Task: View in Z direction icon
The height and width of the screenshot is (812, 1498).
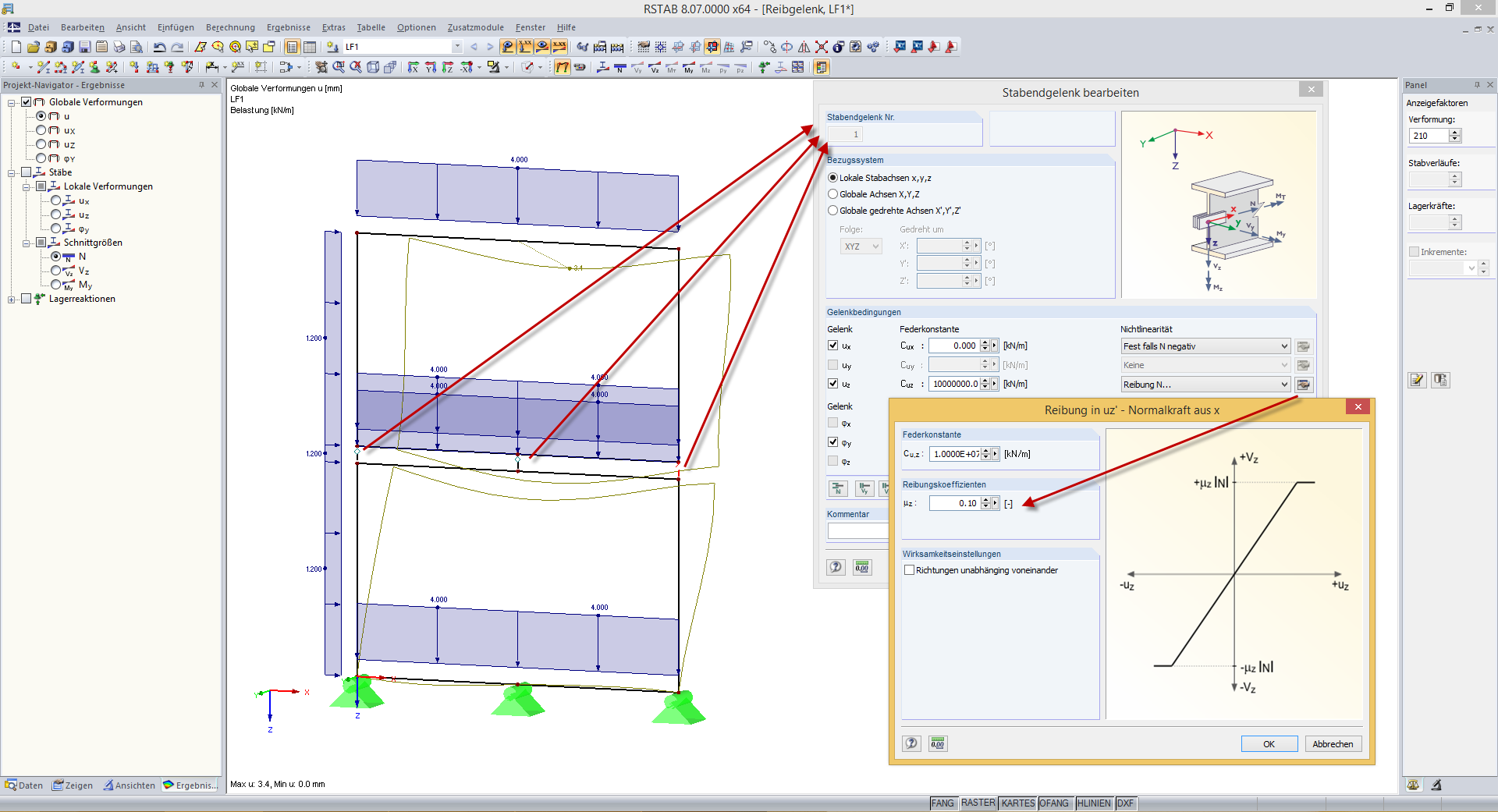Action: [x=448, y=67]
